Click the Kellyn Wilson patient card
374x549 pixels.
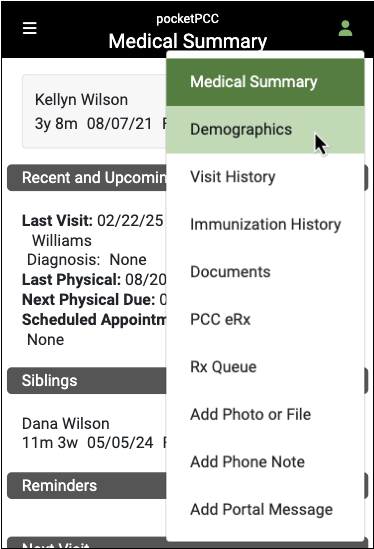pyautogui.click(x=94, y=111)
